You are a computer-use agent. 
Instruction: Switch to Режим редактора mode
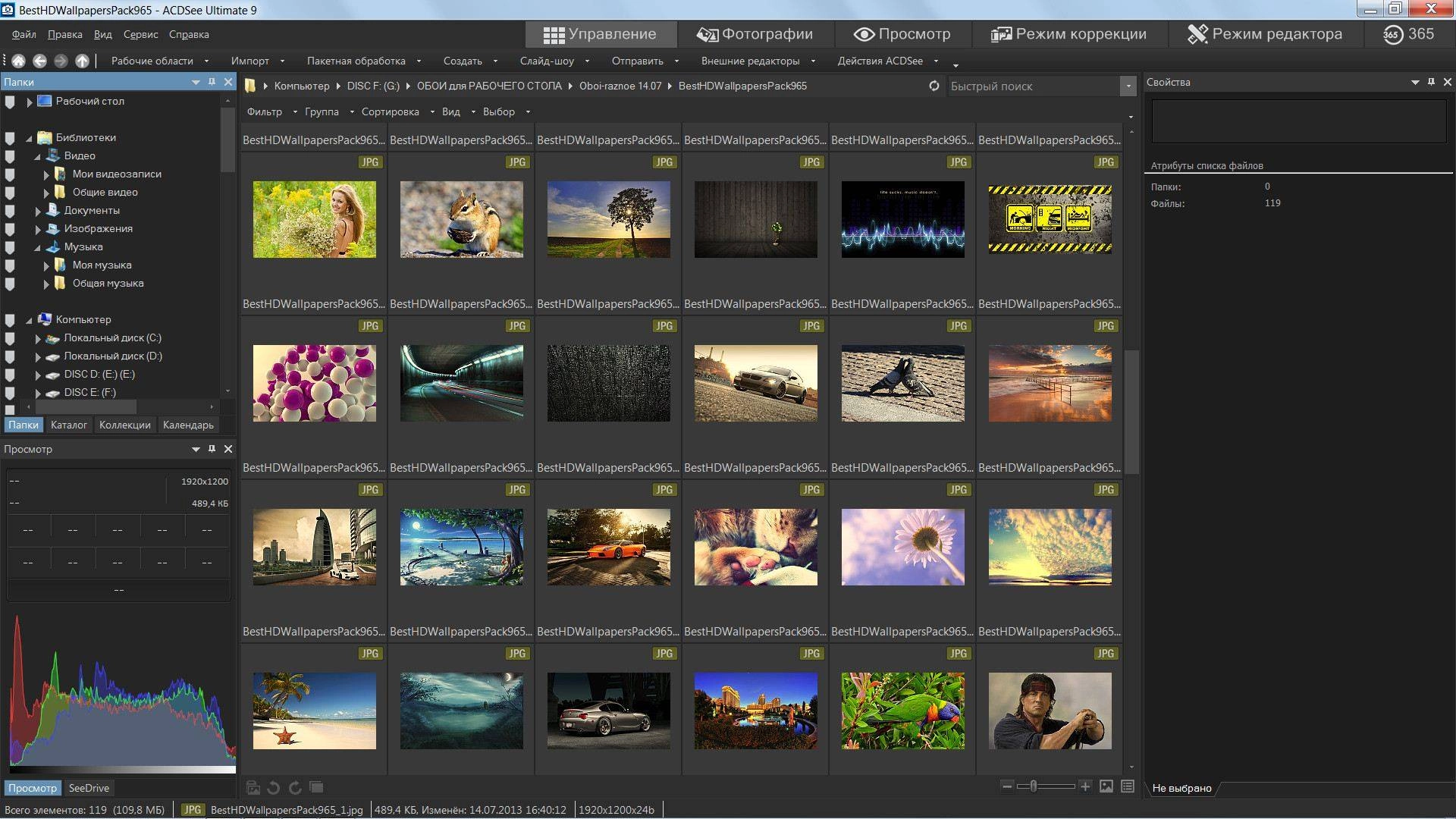click(x=1264, y=34)
